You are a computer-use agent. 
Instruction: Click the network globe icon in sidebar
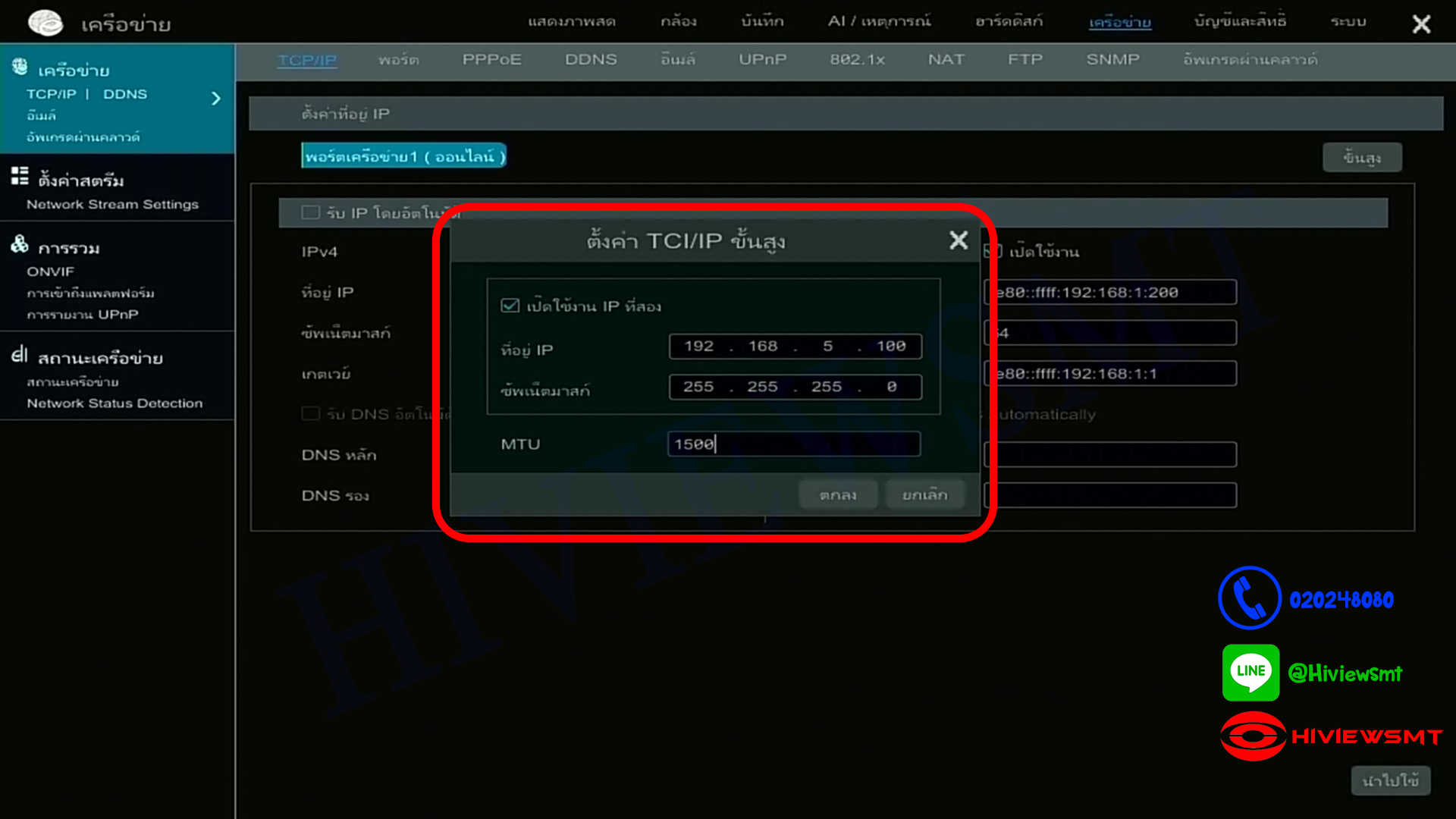pyautogui.click(x=20, y=67)
